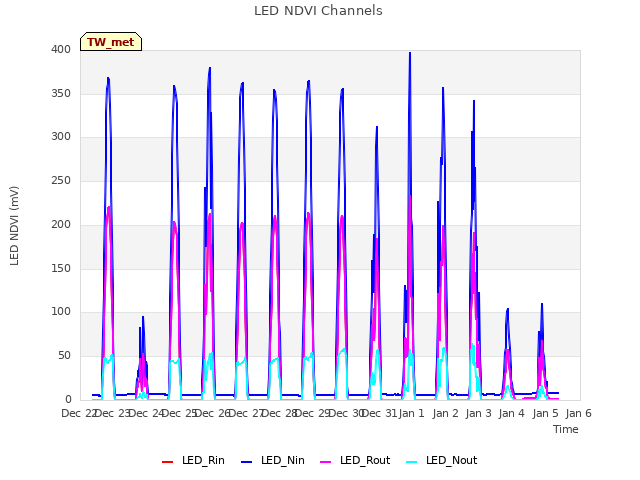The height and width of the screenshot is (480, 640).
Task: Click the 350 y-axis tick label
Action: pyautogui.click(x=61, y=93)
